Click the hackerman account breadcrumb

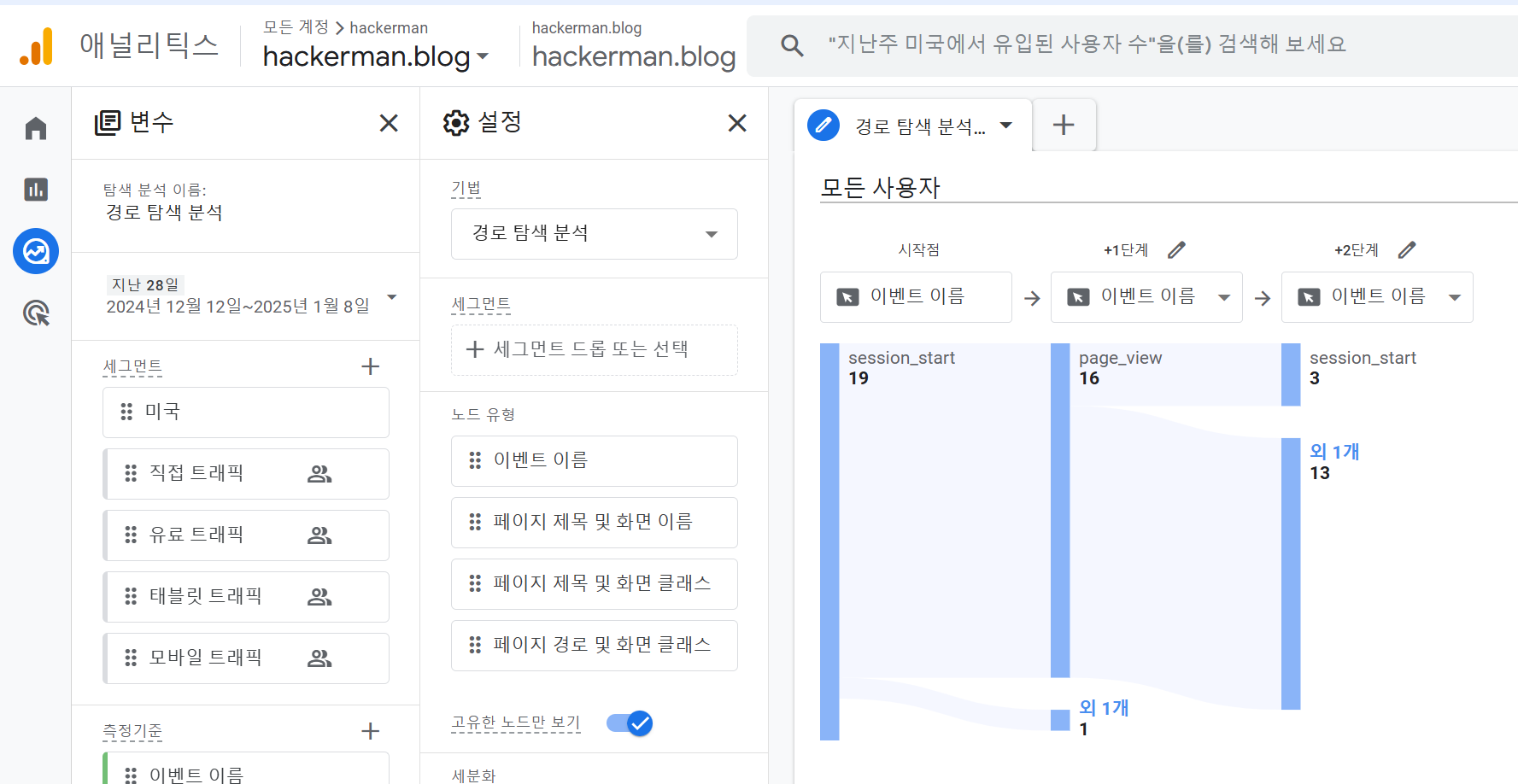coord(389,27)
